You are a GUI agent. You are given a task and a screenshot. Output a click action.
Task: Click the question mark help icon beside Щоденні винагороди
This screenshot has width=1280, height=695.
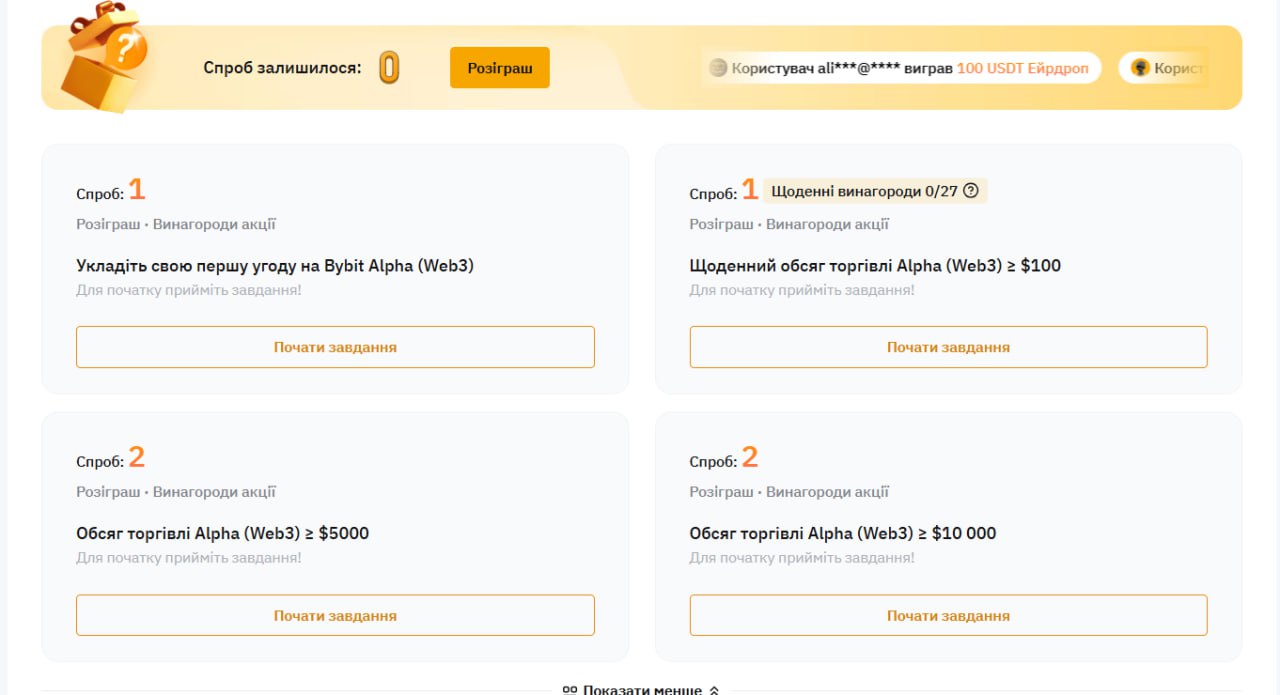click(x=970, y=191)
